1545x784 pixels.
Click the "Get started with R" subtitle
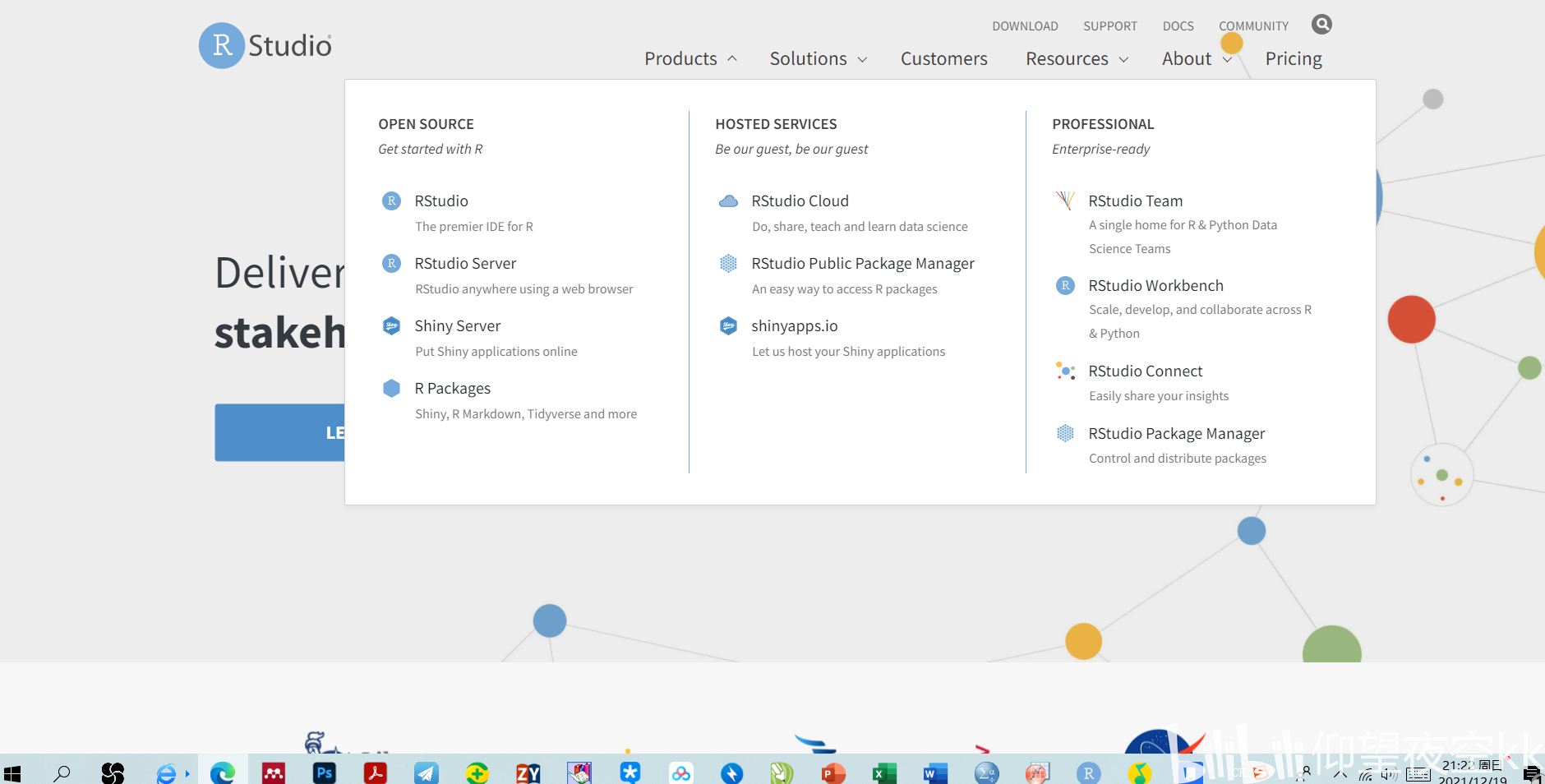coord(431,149)
